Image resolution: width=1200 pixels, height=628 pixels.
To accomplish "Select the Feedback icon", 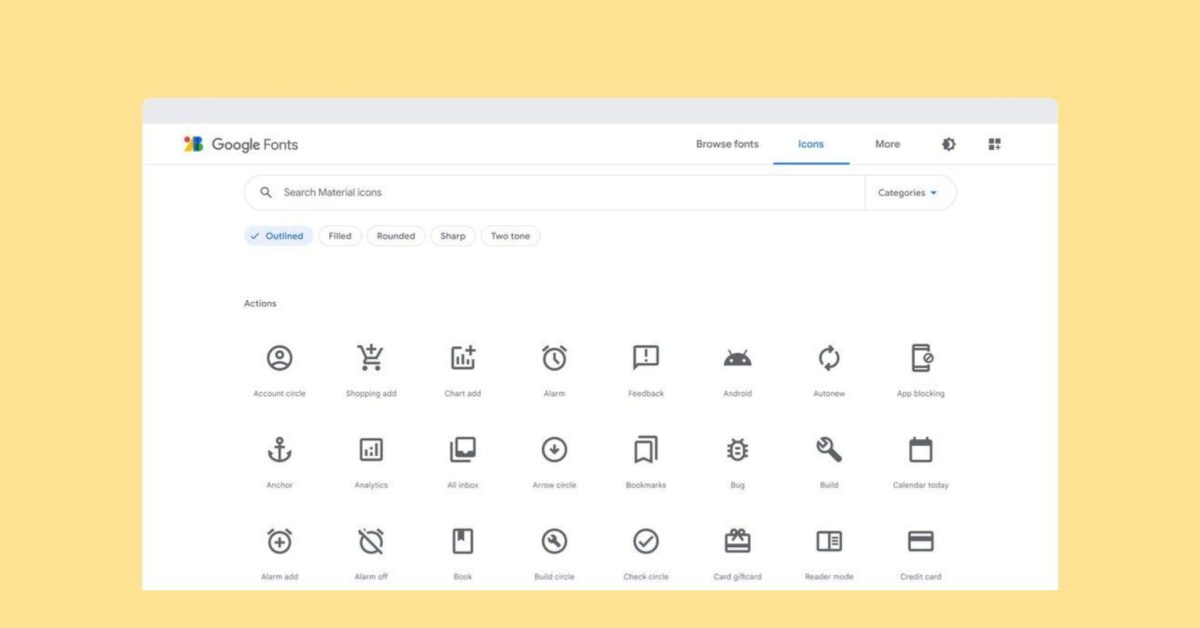I will [x=645, y=358].
